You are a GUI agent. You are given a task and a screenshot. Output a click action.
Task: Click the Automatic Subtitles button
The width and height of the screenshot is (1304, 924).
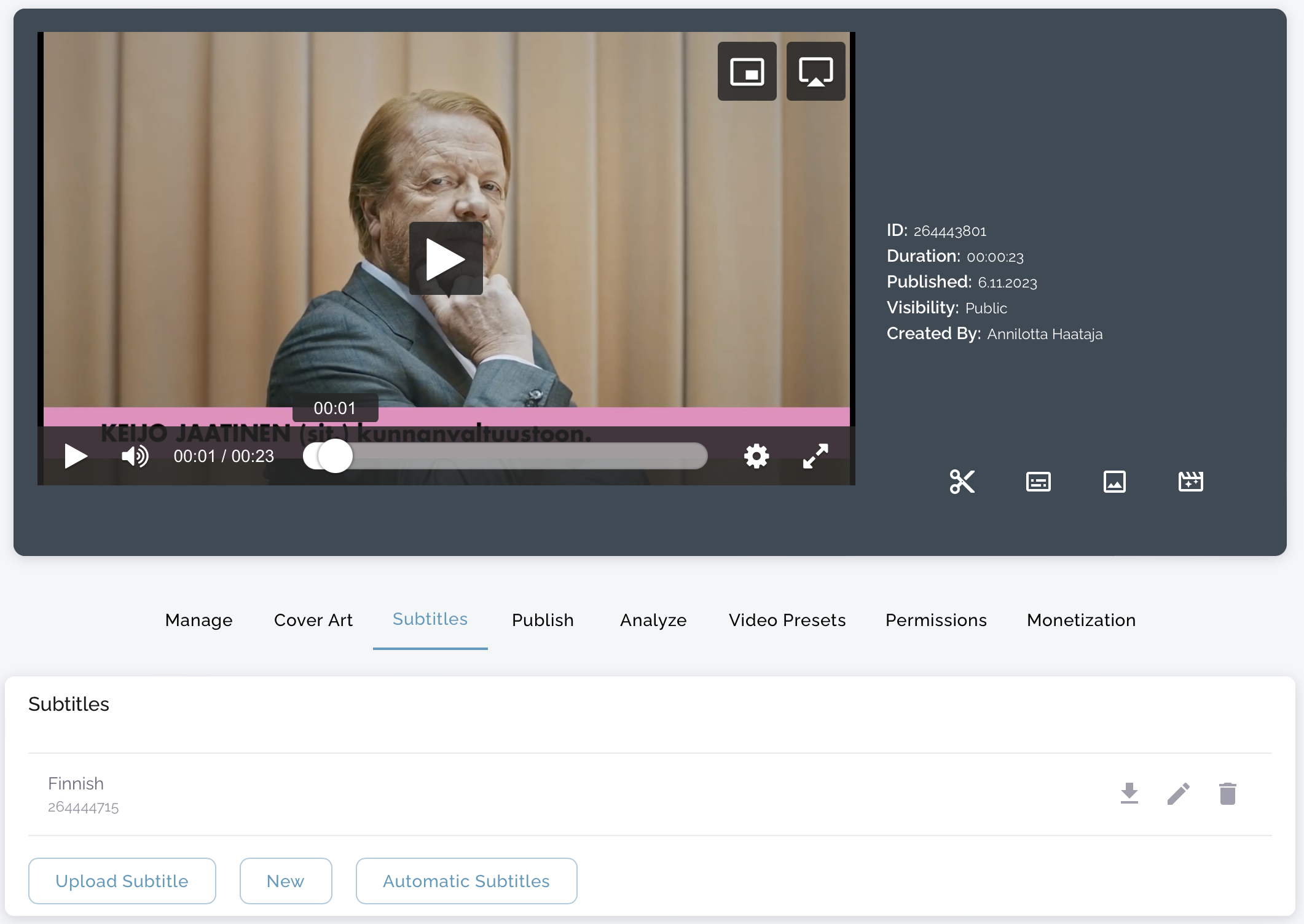point(466,880)
